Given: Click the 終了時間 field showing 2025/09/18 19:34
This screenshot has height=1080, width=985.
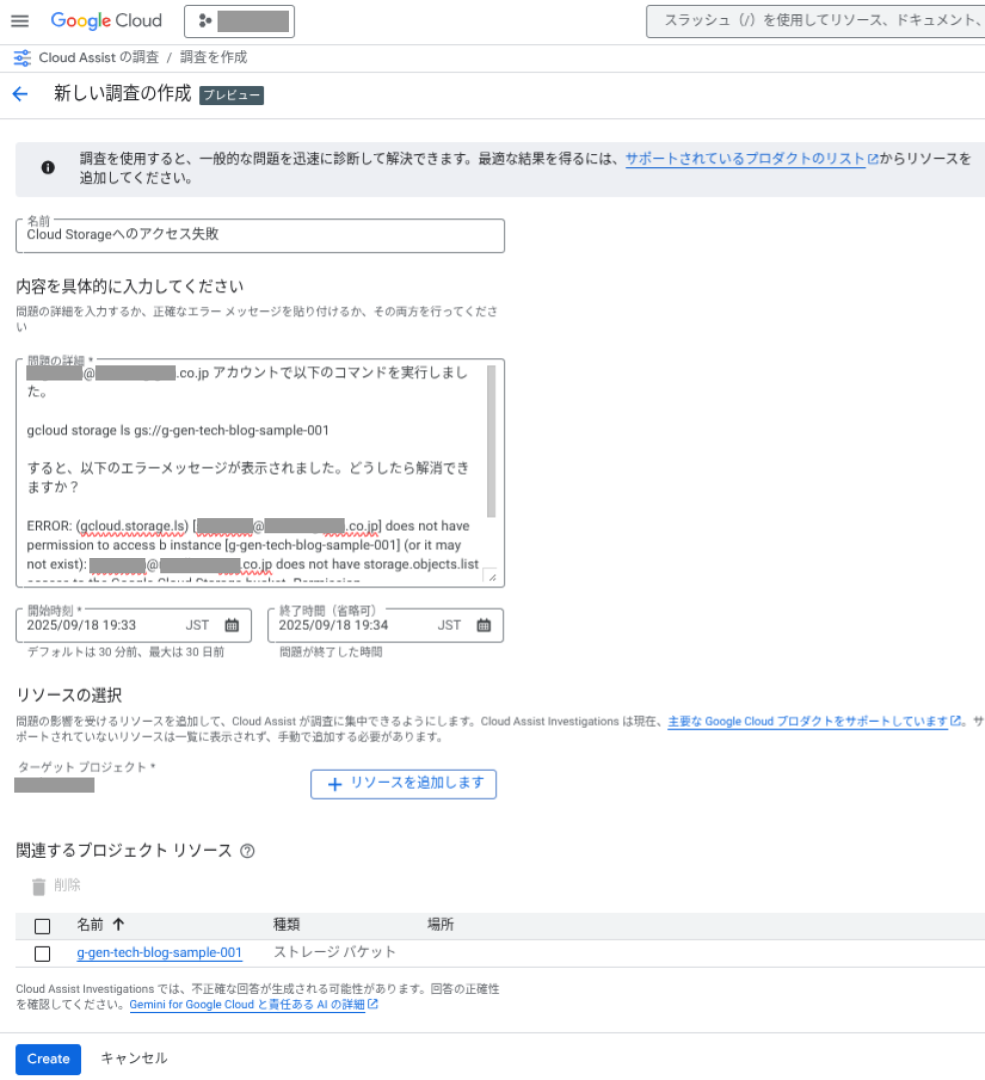Looking at the screenshot, I should 385,625.
